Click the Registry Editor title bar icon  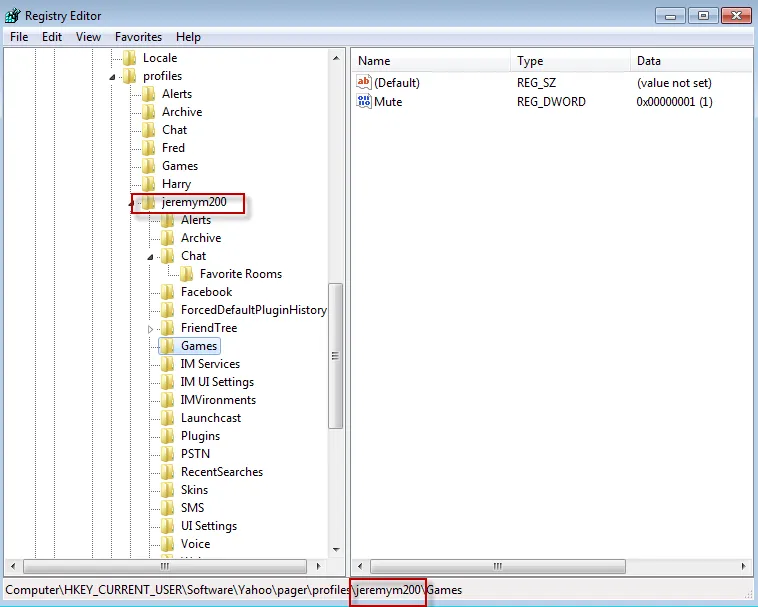tap(13, 15)
